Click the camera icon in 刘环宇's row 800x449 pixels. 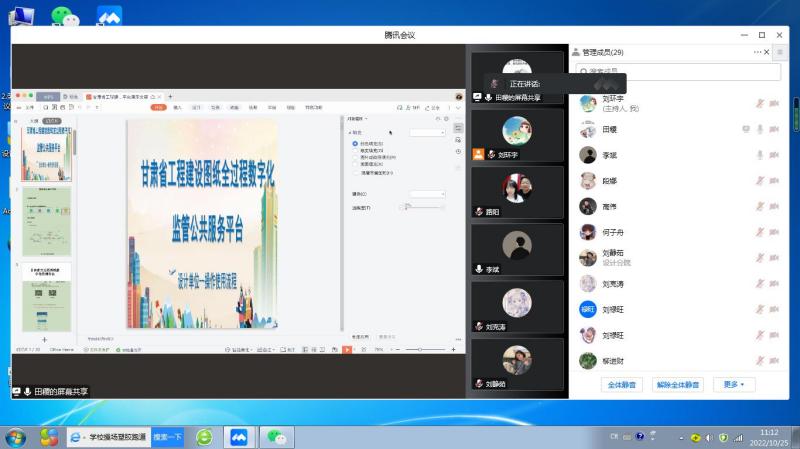pos(775,104)
